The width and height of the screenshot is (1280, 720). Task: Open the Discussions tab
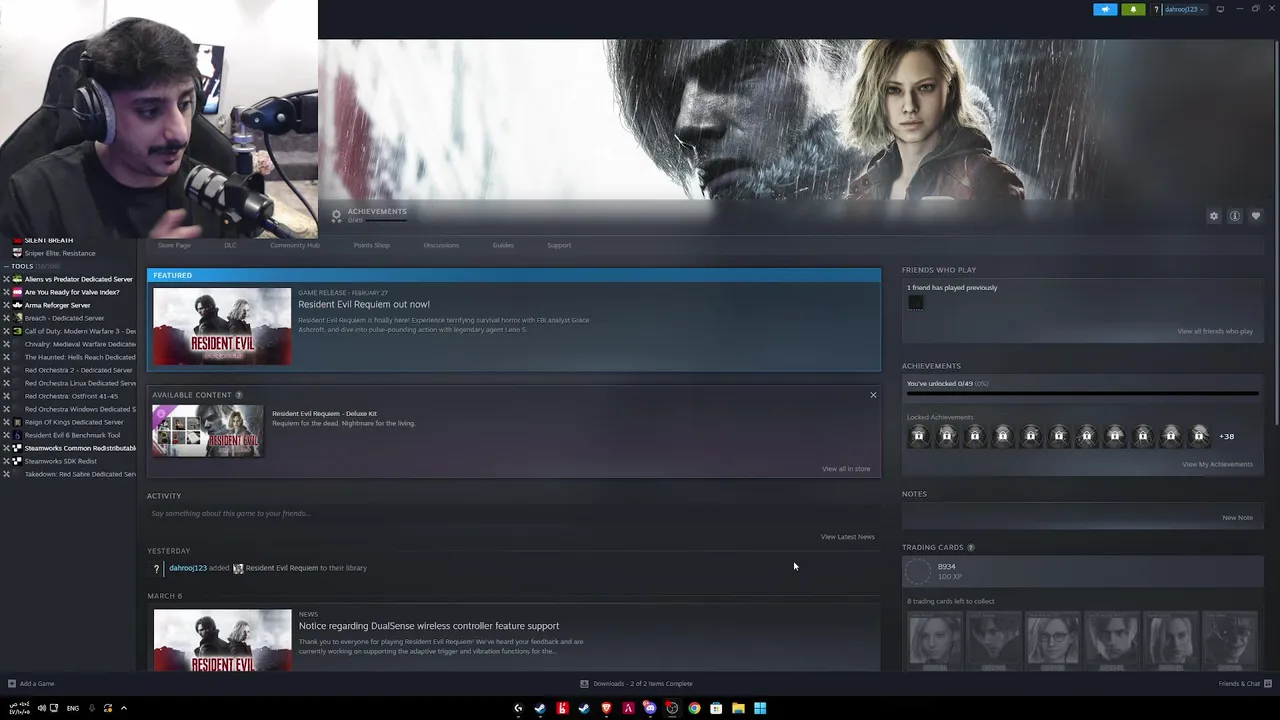[441, 245]
